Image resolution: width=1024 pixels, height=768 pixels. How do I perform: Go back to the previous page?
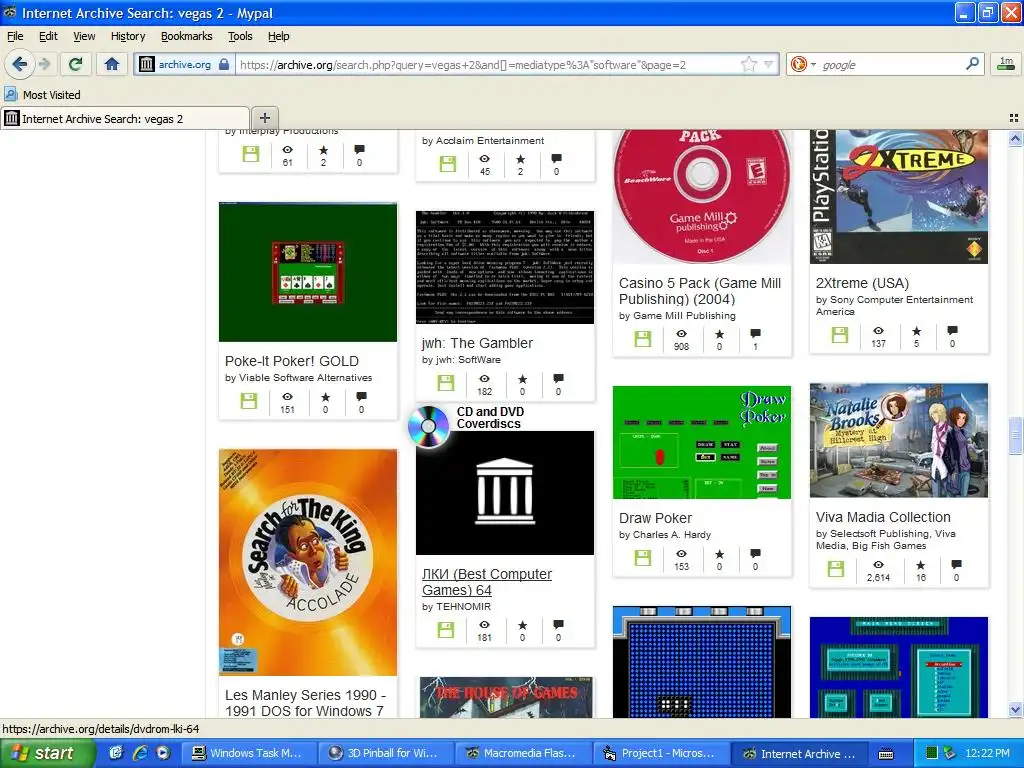[x=20, y=64]
